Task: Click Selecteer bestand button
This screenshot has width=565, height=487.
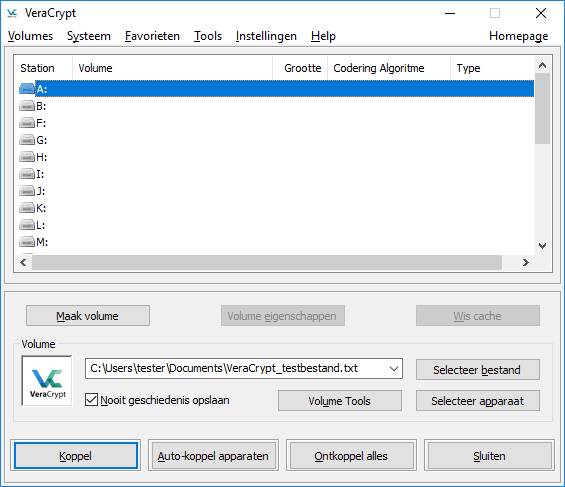Action: (477, 370)
